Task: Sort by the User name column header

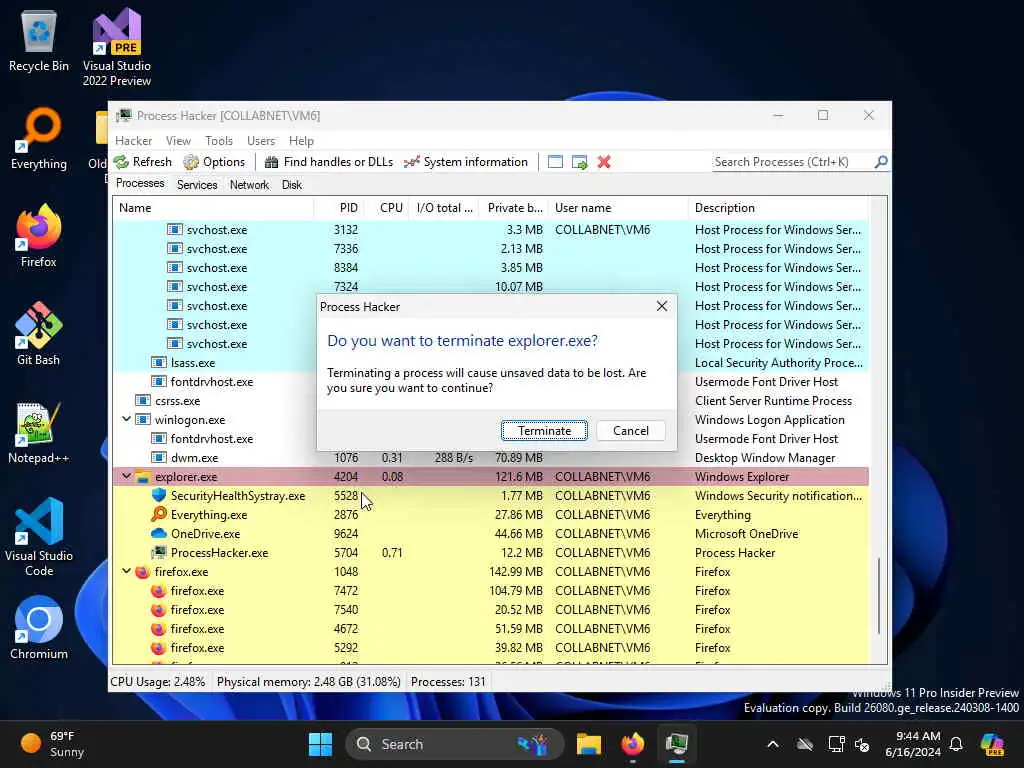Action: (x=618, y=208)
